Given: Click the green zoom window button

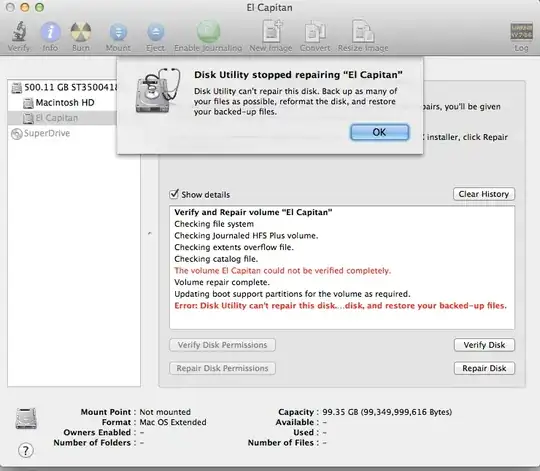Looking at the screenshot, I should (x=40, y=7).
